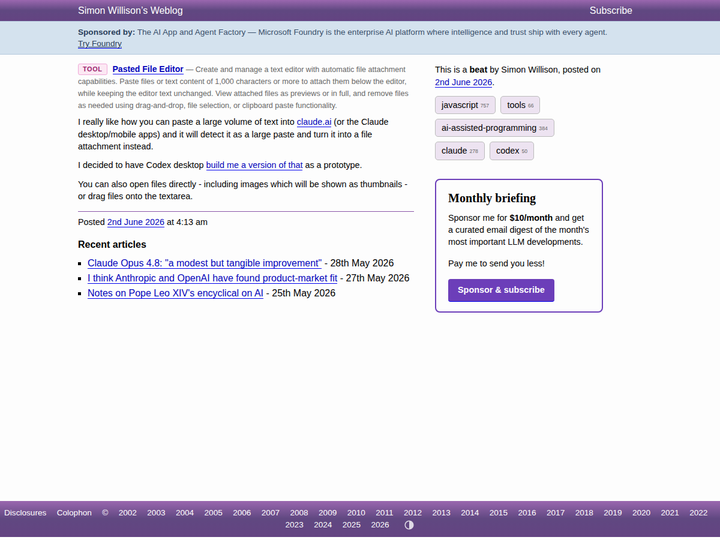720x540 pixels.
Task: Open Colophon footer link
Action: click(x=74, y=512)
